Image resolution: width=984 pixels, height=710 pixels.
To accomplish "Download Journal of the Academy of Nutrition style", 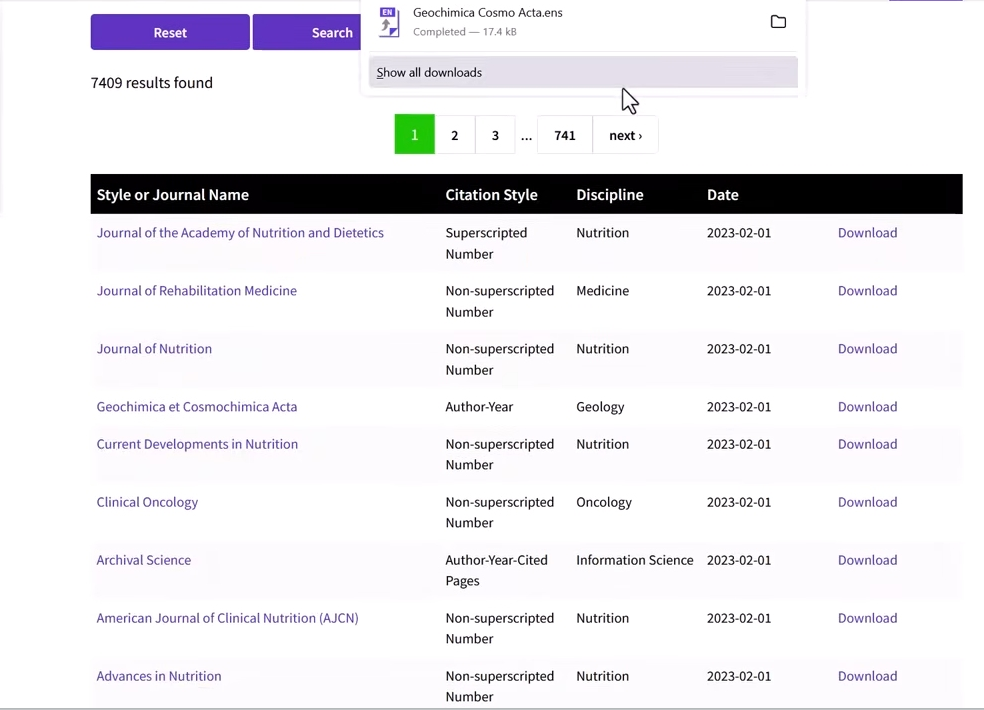I will point(867,233).
